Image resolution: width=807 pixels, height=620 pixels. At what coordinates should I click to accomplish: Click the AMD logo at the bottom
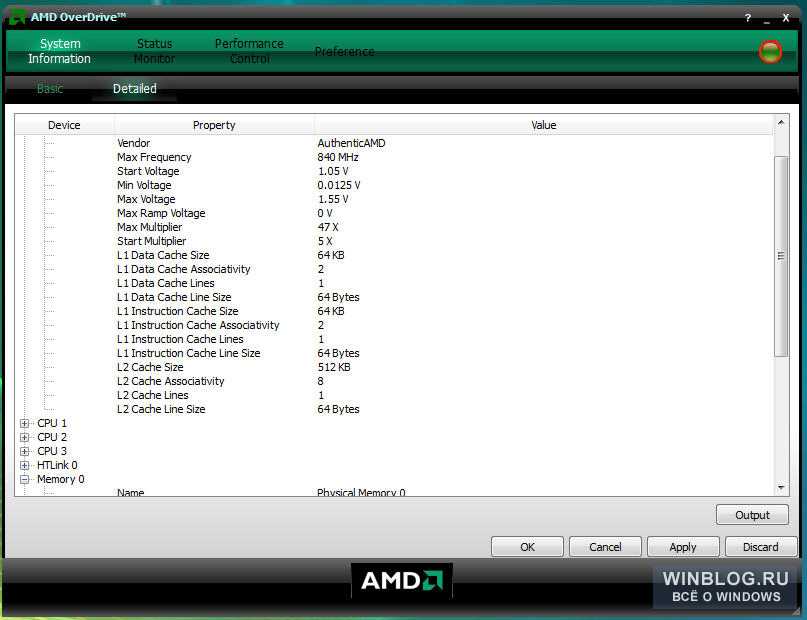coord(401,581)
